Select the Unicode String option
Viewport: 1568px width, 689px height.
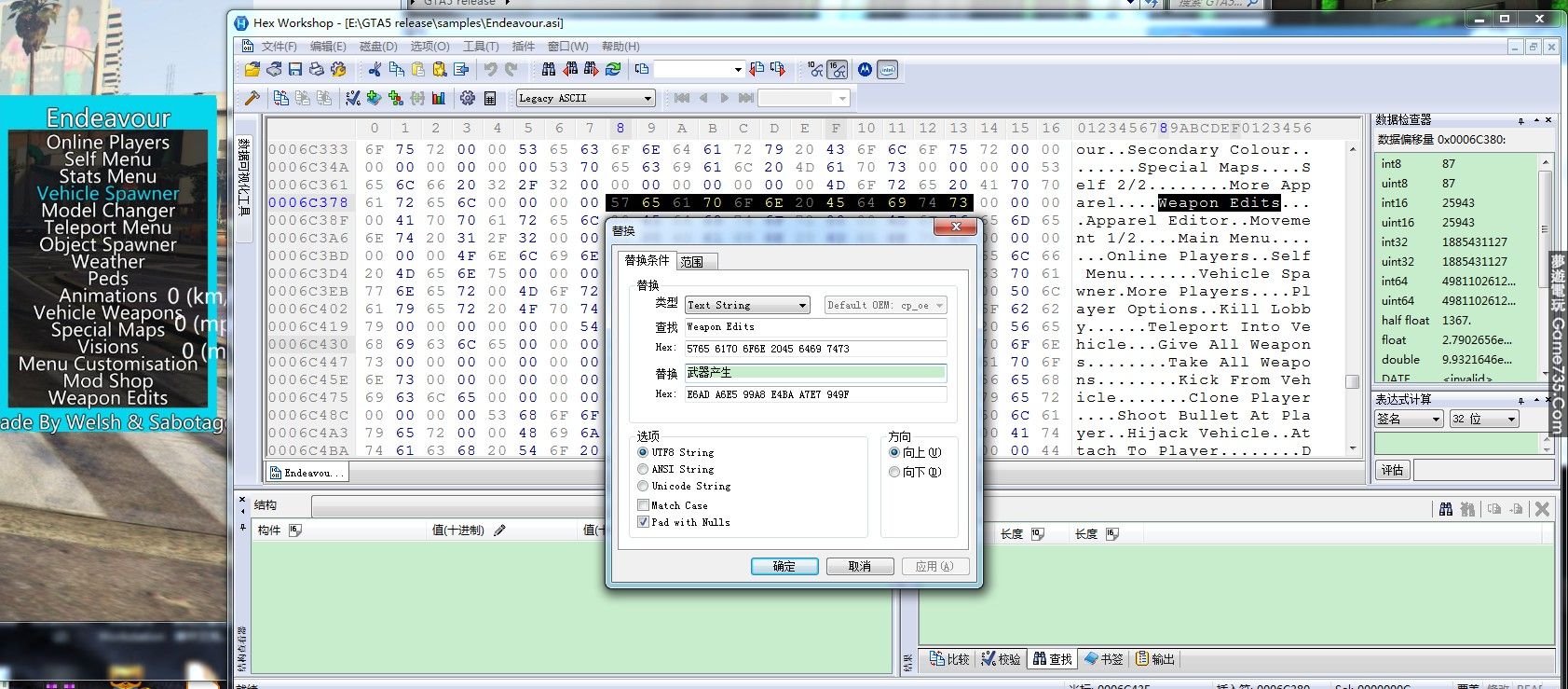click(x=643, y=486)
